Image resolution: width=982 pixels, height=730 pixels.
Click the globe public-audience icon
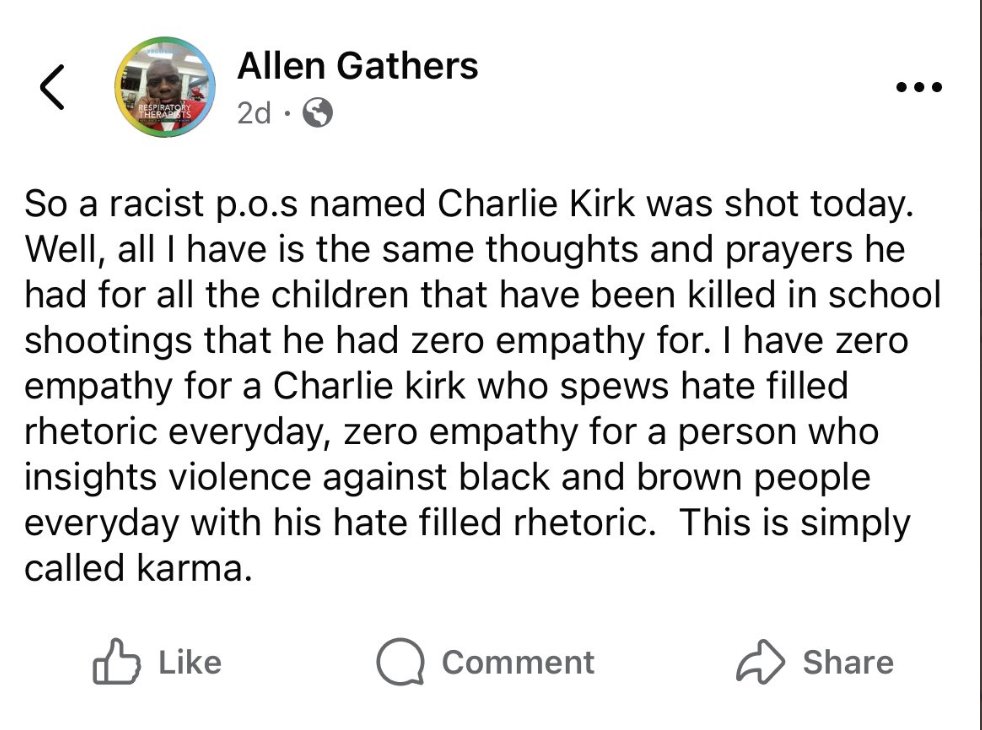(318, 113)
